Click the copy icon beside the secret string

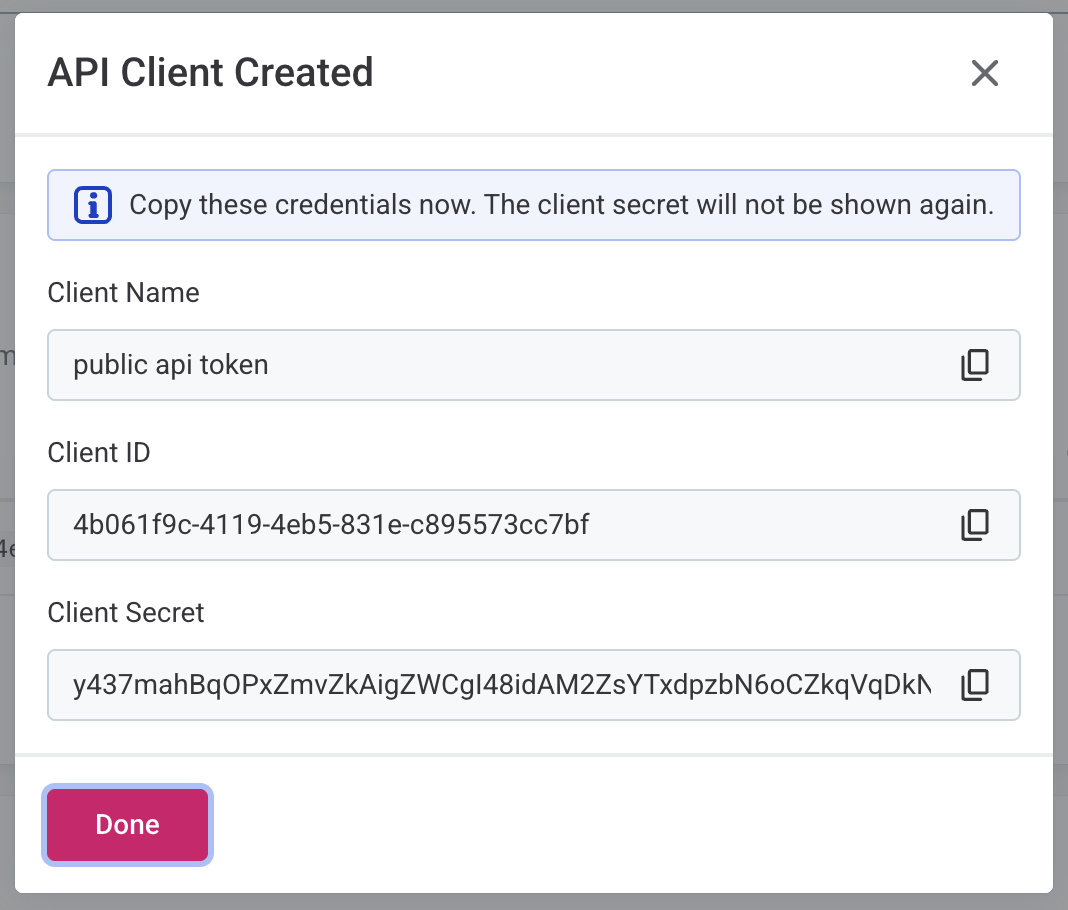975,685
